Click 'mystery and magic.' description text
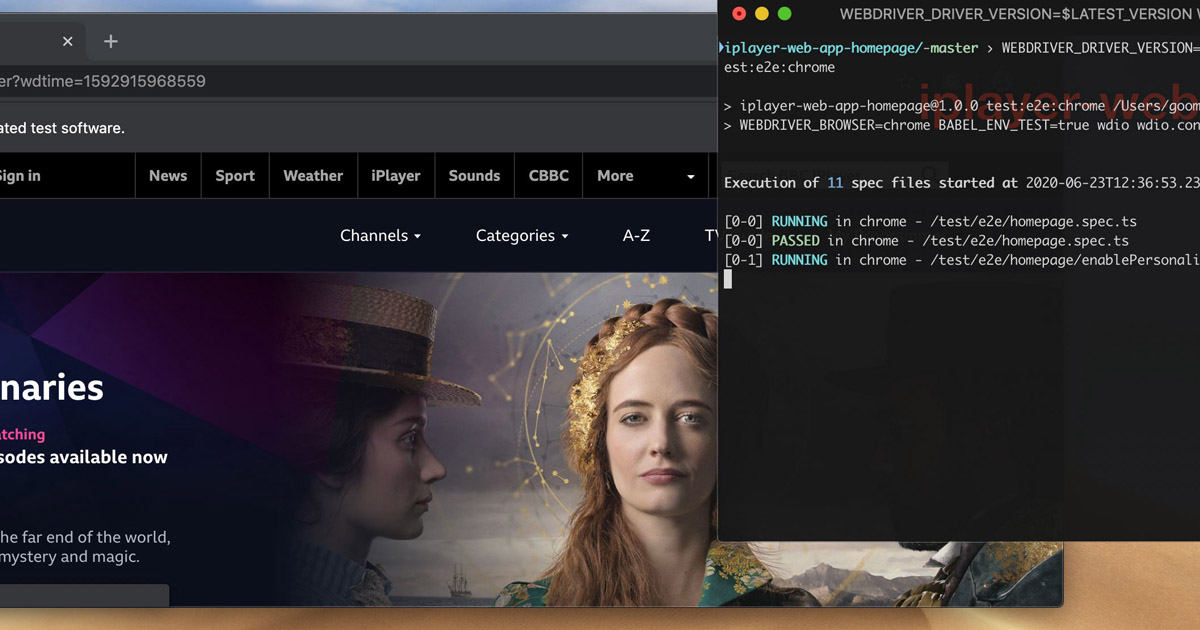 coord(70,557)
